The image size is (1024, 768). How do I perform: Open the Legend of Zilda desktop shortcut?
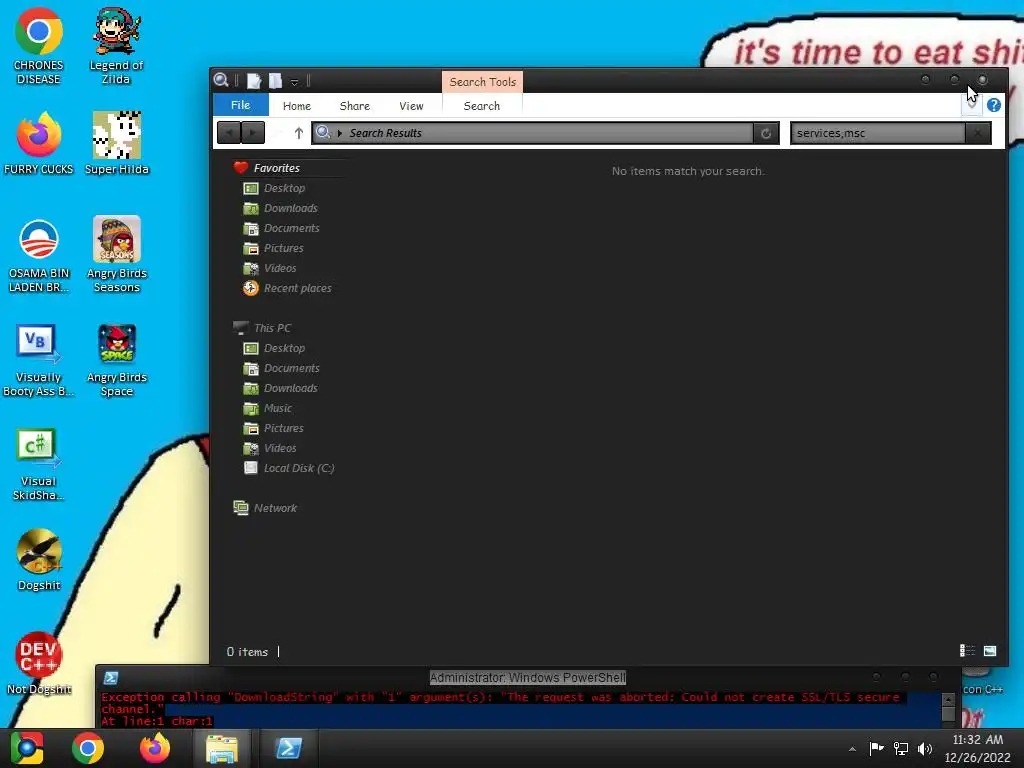(116, 46)
